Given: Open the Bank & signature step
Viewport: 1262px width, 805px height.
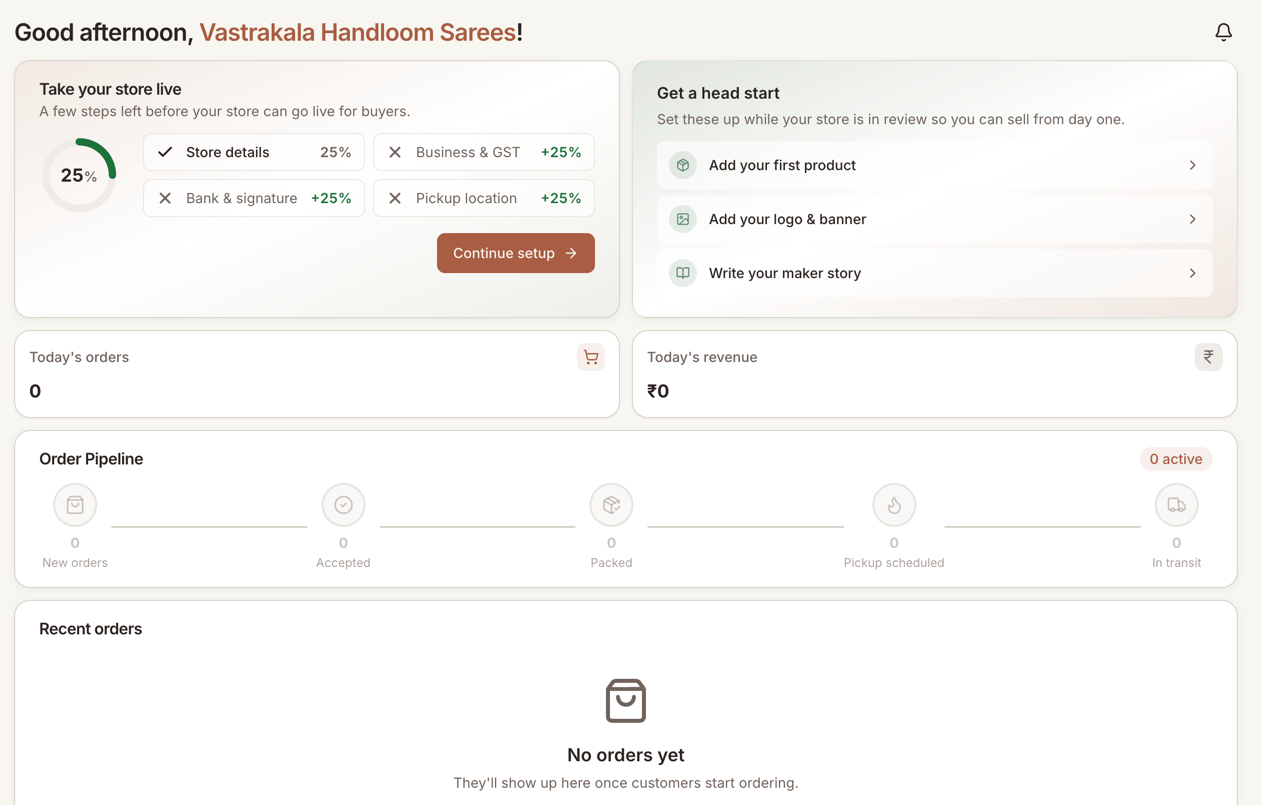Looking at the screenshot, I should coord(254,198).
